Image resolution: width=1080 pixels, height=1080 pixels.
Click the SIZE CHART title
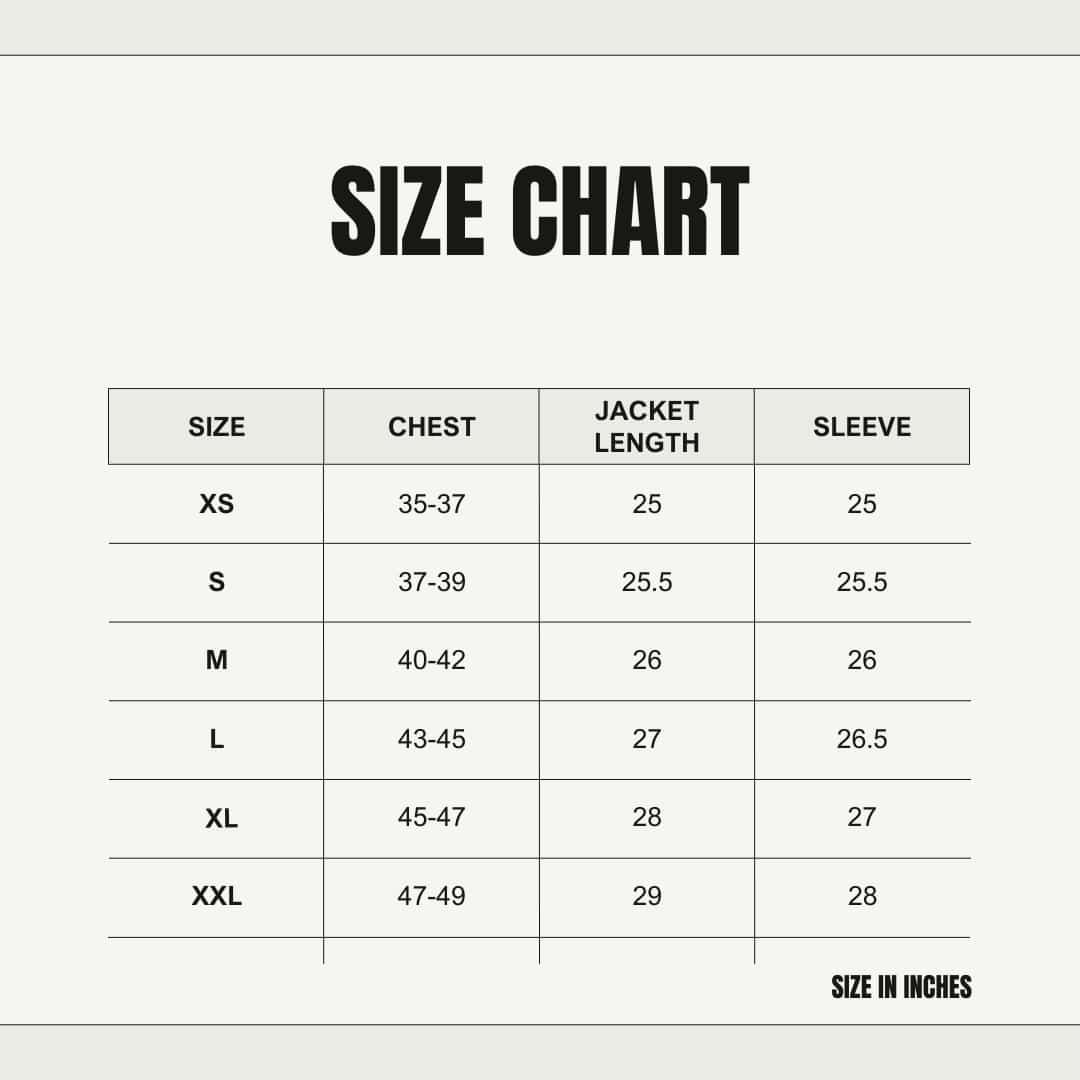click(x=539, y=212)
